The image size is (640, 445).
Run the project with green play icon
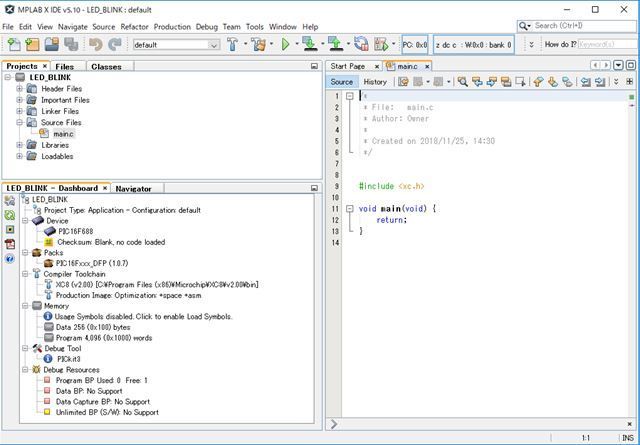coord(286,44)
